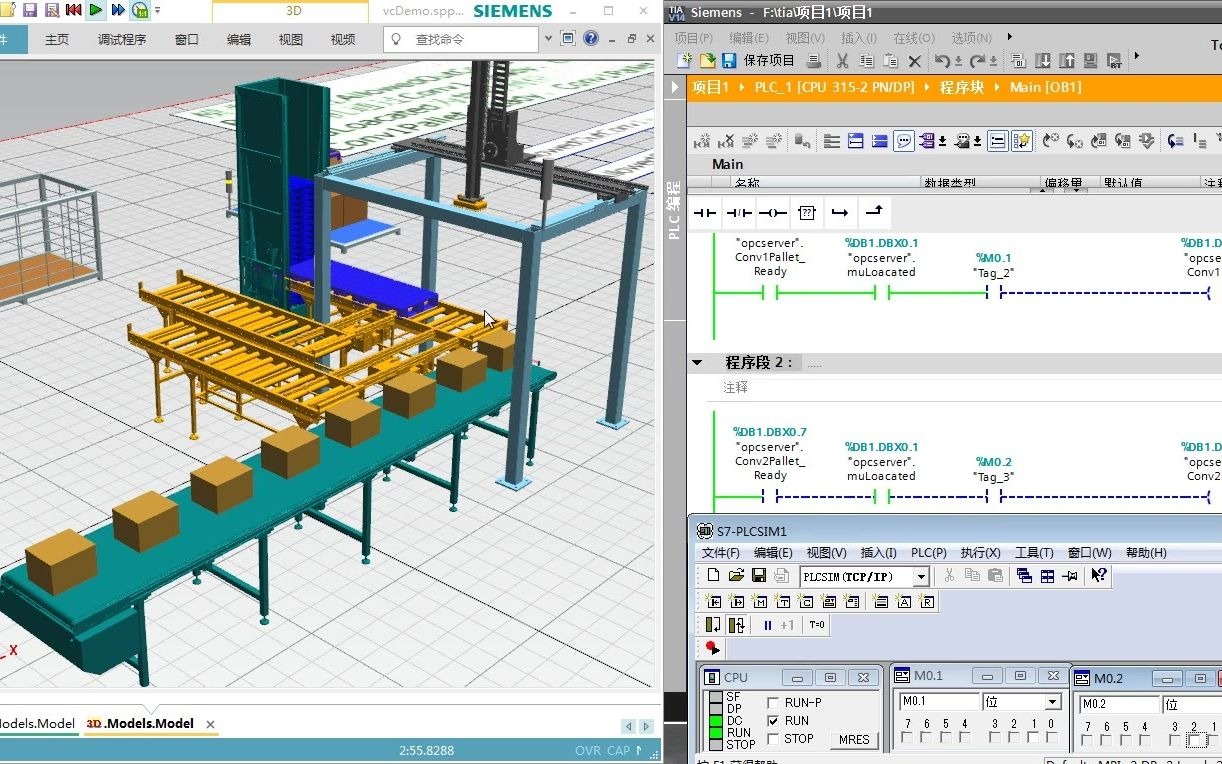Click the MRES memory reset button

click(x=853, y=740)
